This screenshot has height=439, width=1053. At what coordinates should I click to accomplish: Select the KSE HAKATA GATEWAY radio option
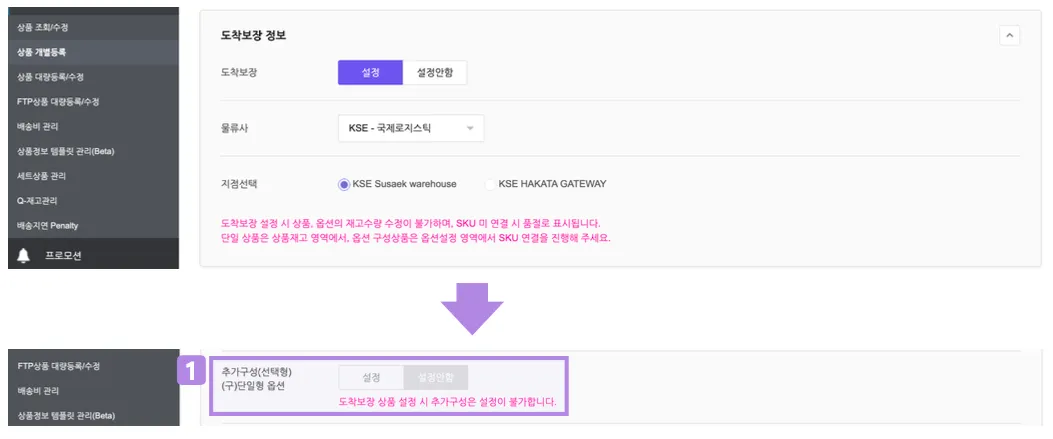click(x=490, y=184)
